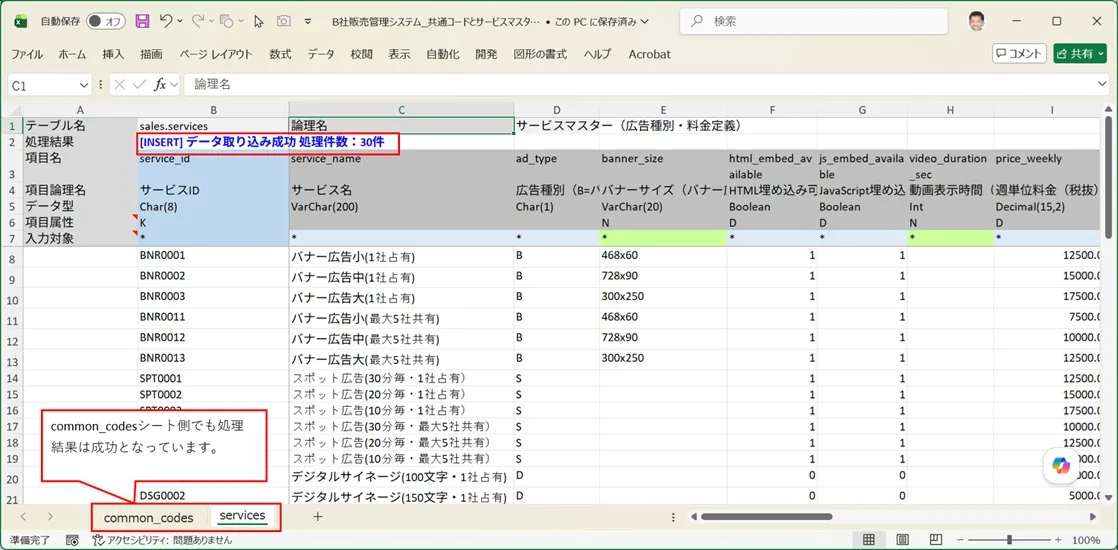Switch to Page Break Preview icon

936,539
